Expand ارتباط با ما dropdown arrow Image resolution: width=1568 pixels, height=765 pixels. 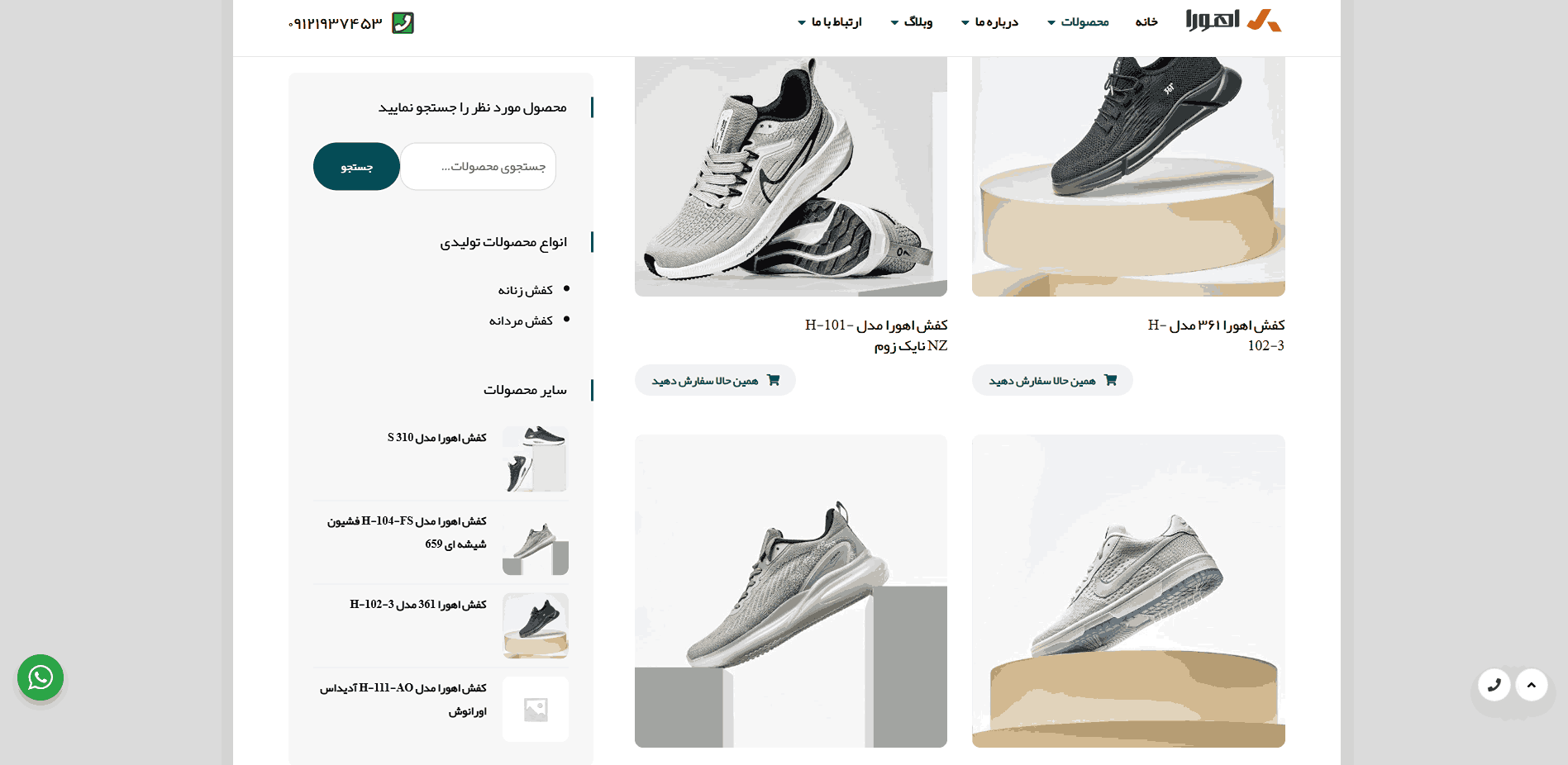pos(802,23)
